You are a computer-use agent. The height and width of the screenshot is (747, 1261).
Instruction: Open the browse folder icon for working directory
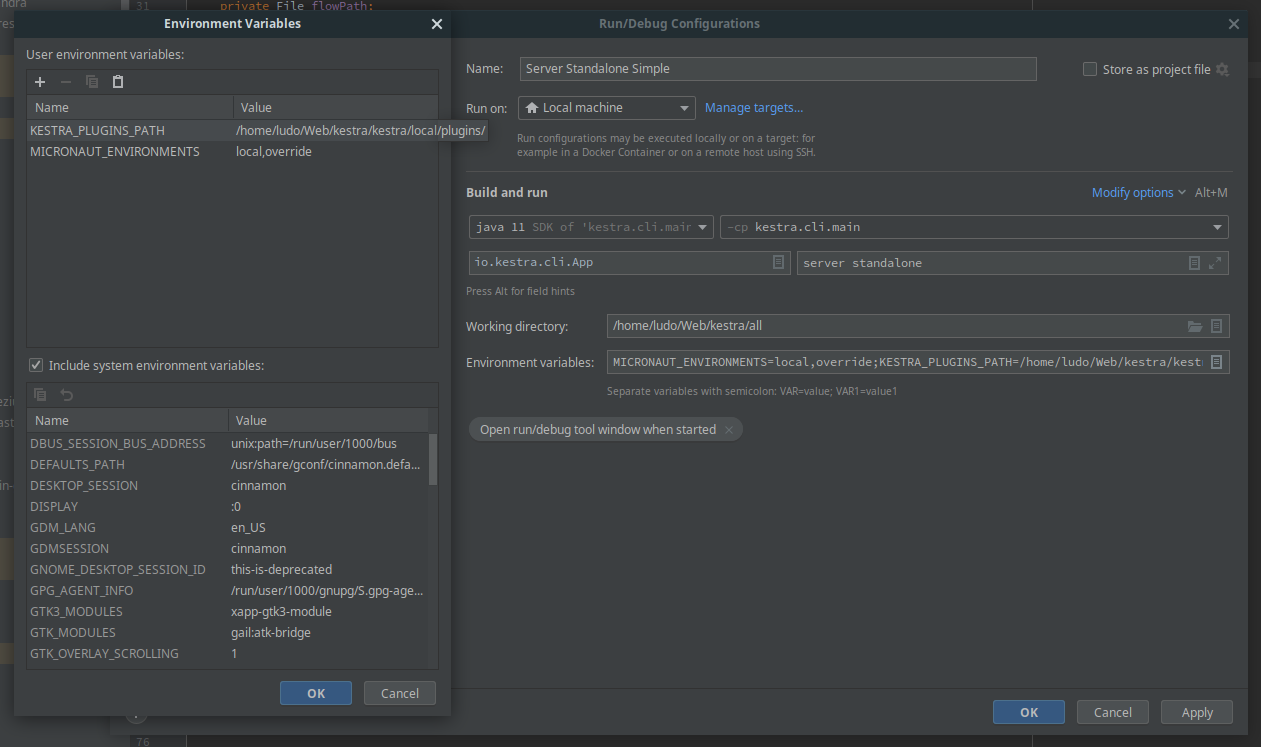point(1195,325)
